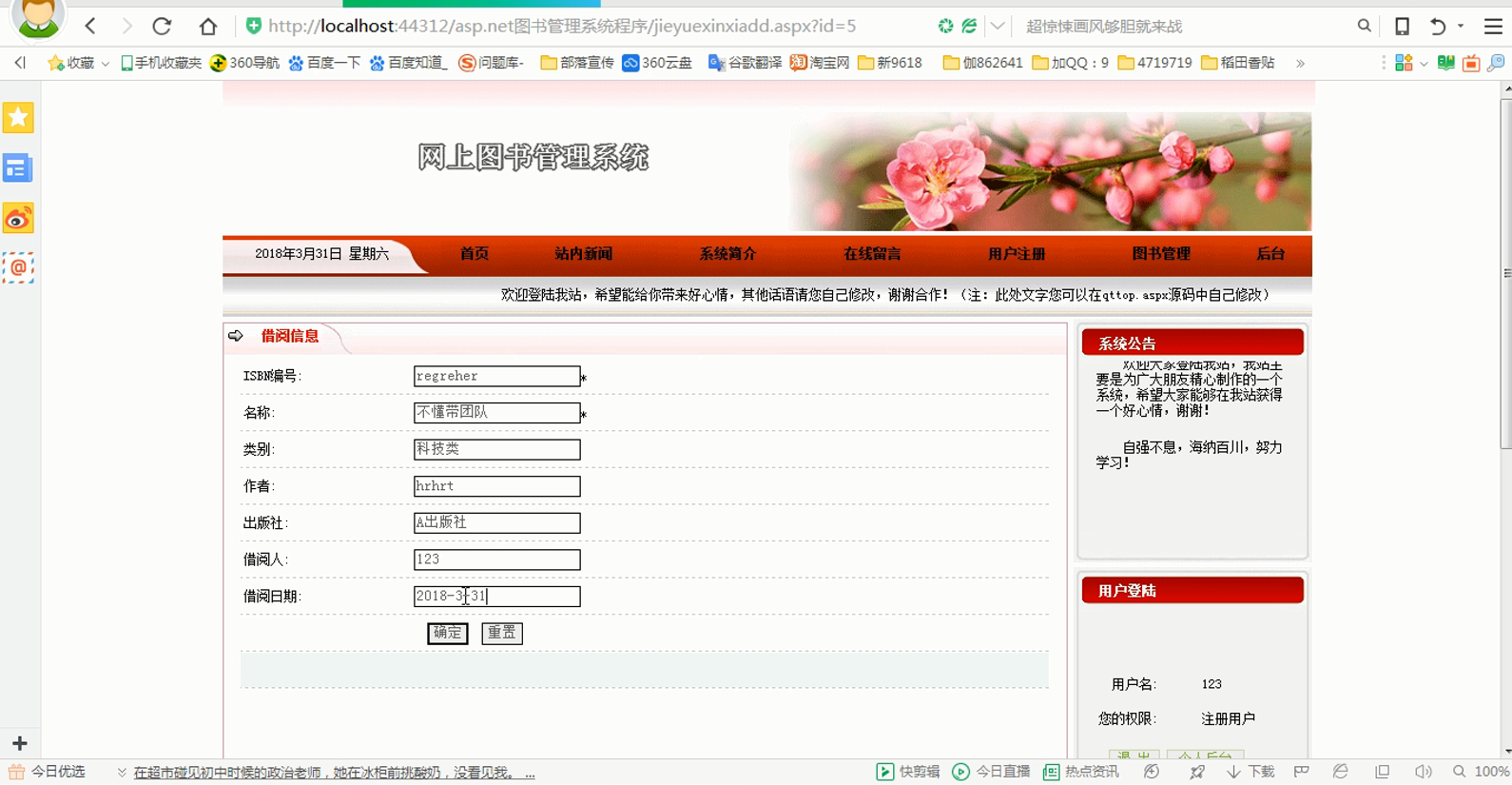
Task: Click the green book reading mode icon
Action: (1445, 63)
